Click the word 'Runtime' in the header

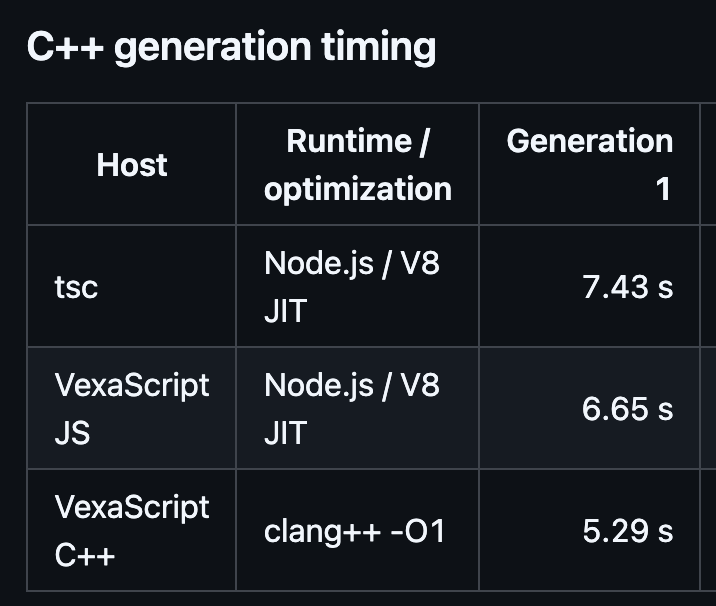click(x=349, y=141)
